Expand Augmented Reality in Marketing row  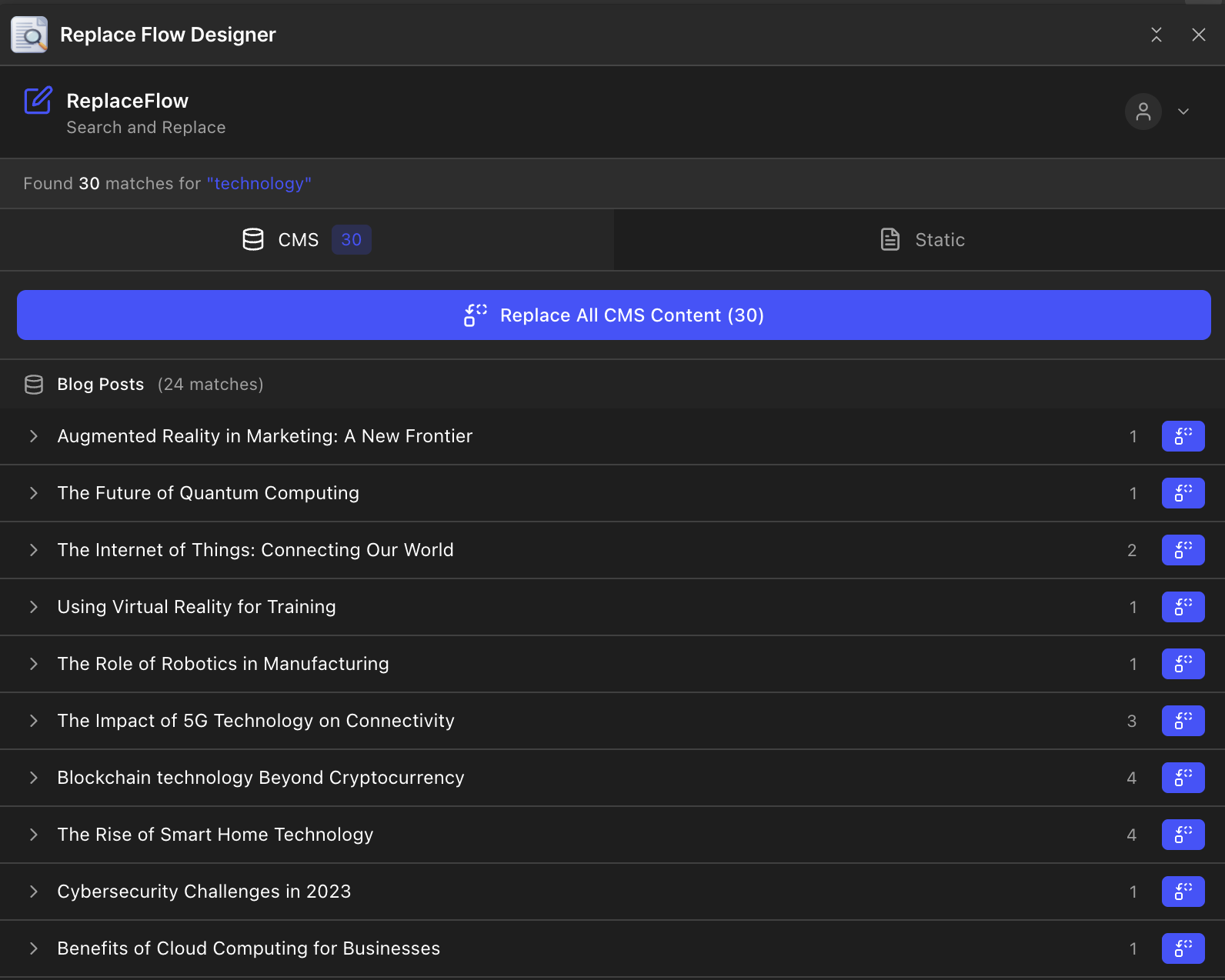[x=33, y=436]
